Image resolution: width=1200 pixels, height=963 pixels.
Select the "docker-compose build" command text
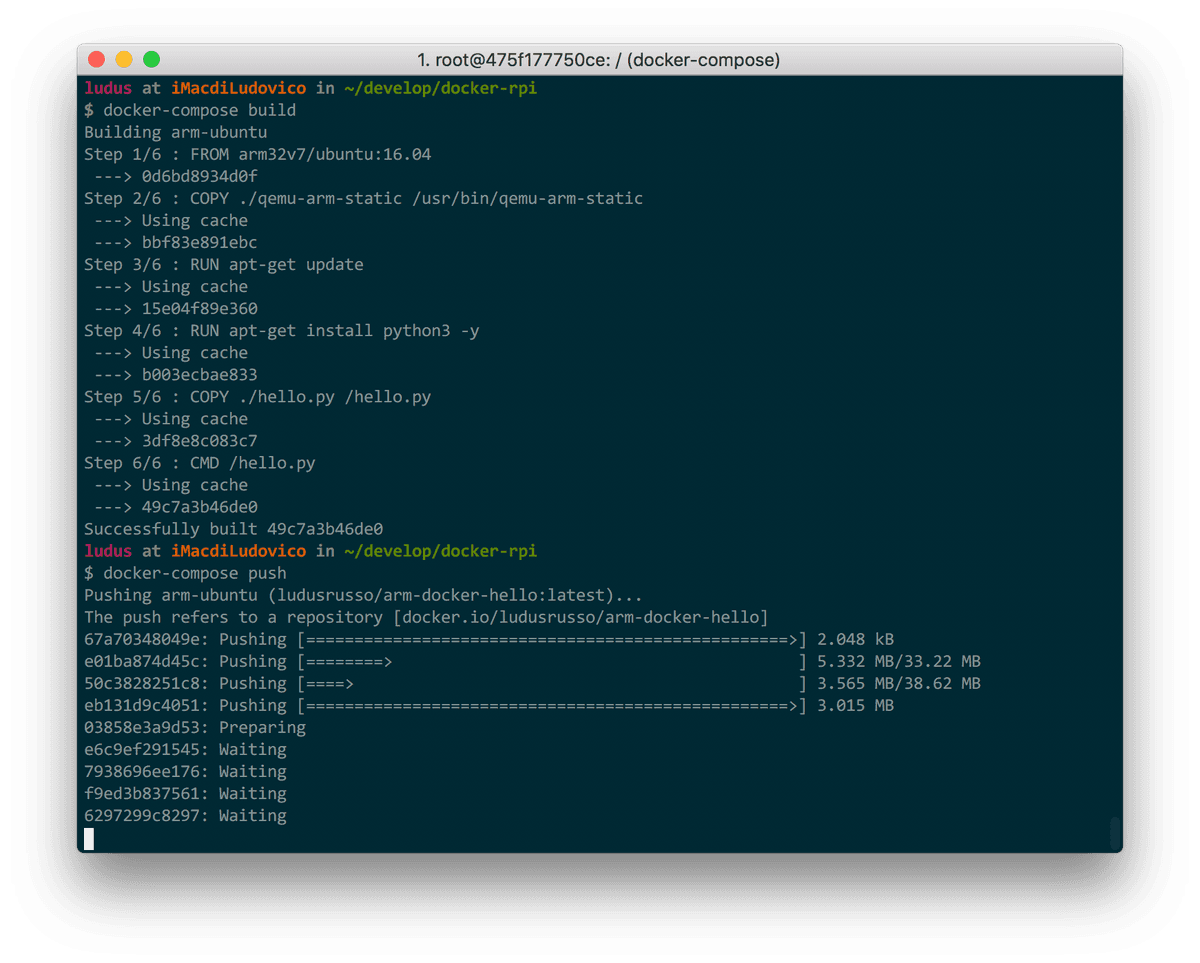pyautogui.click(x=200, y=110)
